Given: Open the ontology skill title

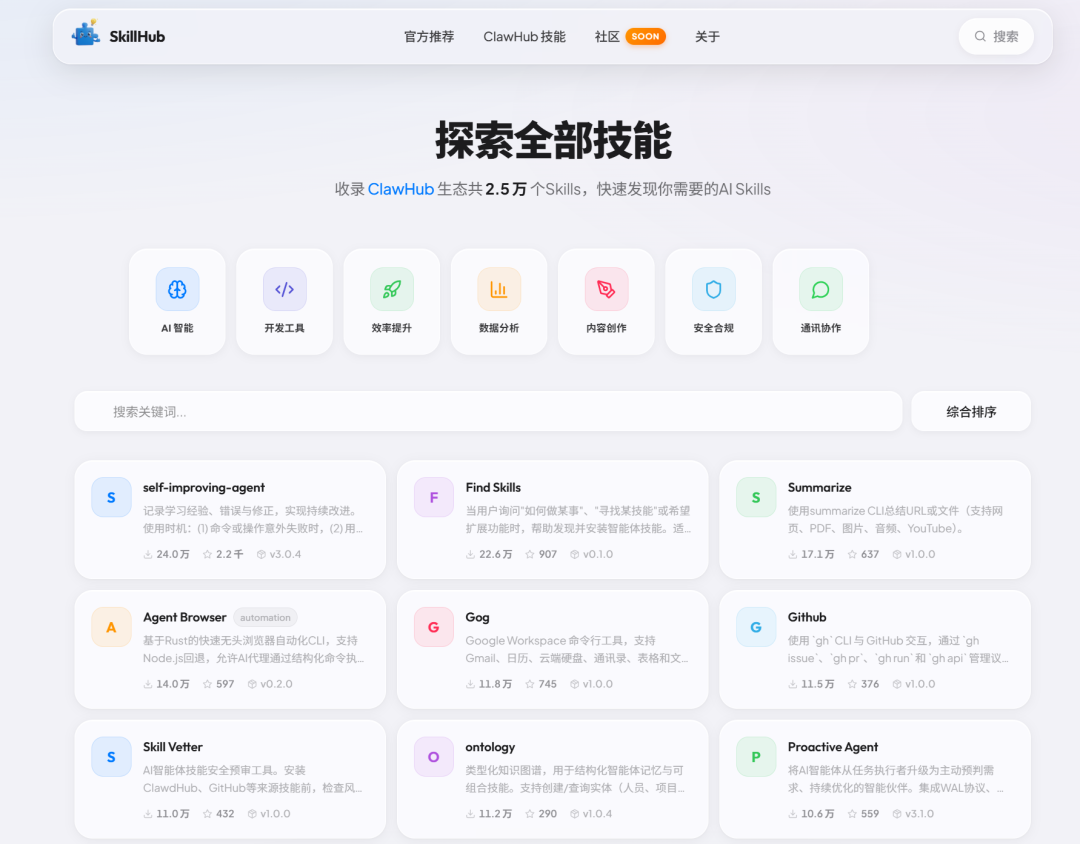Looking at the screenshot, I should pyautogui.click(x=490, y=747).
